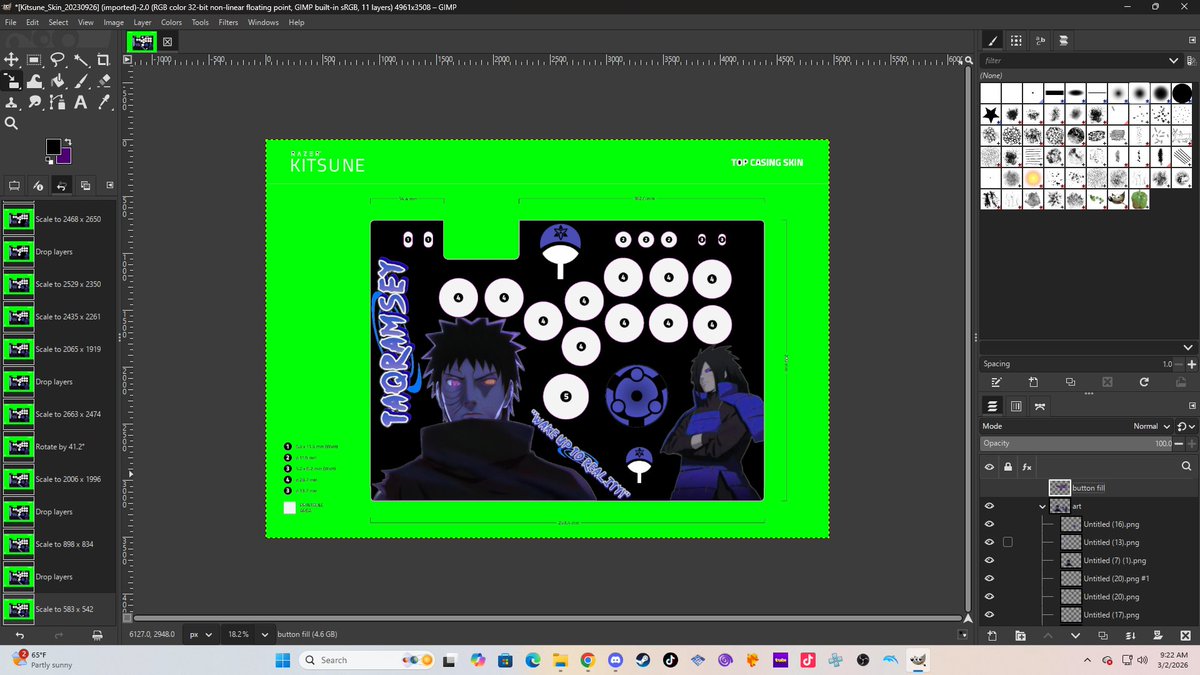Toggle lock box on Untitled (13).png

(1008, 542)
